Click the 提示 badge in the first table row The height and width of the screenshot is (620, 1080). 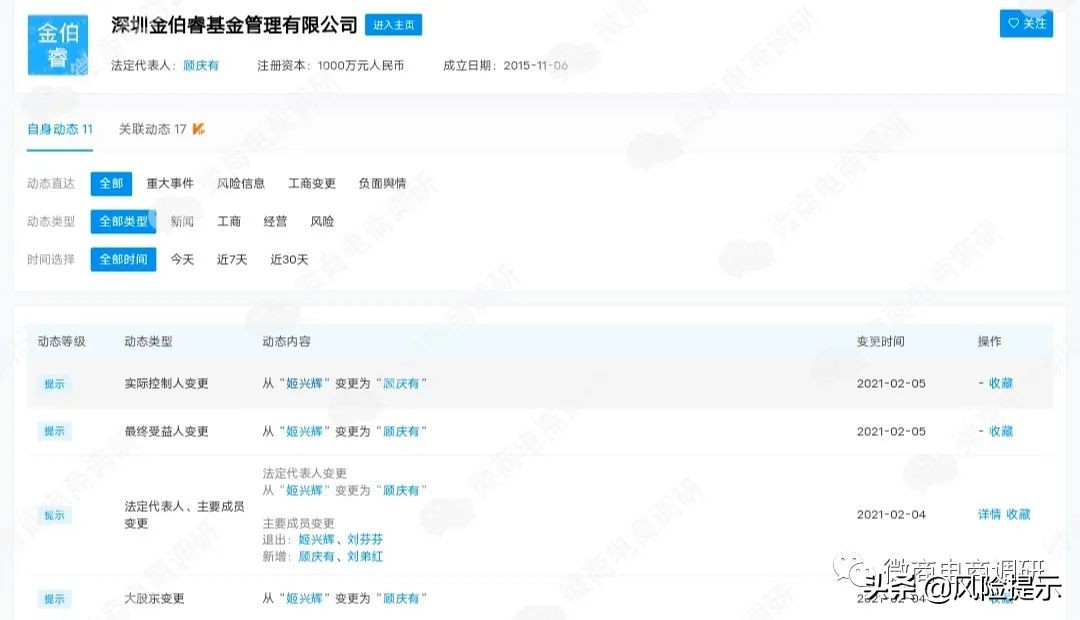click(x=54, y=384)
